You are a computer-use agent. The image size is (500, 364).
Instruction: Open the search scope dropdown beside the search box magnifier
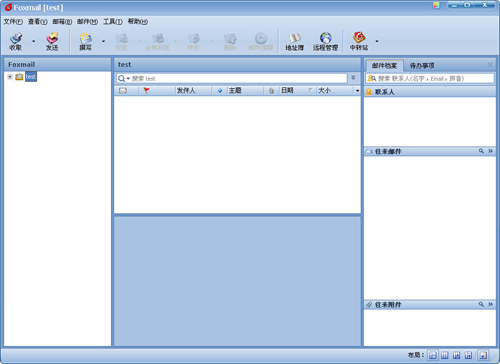coord(128,79)
